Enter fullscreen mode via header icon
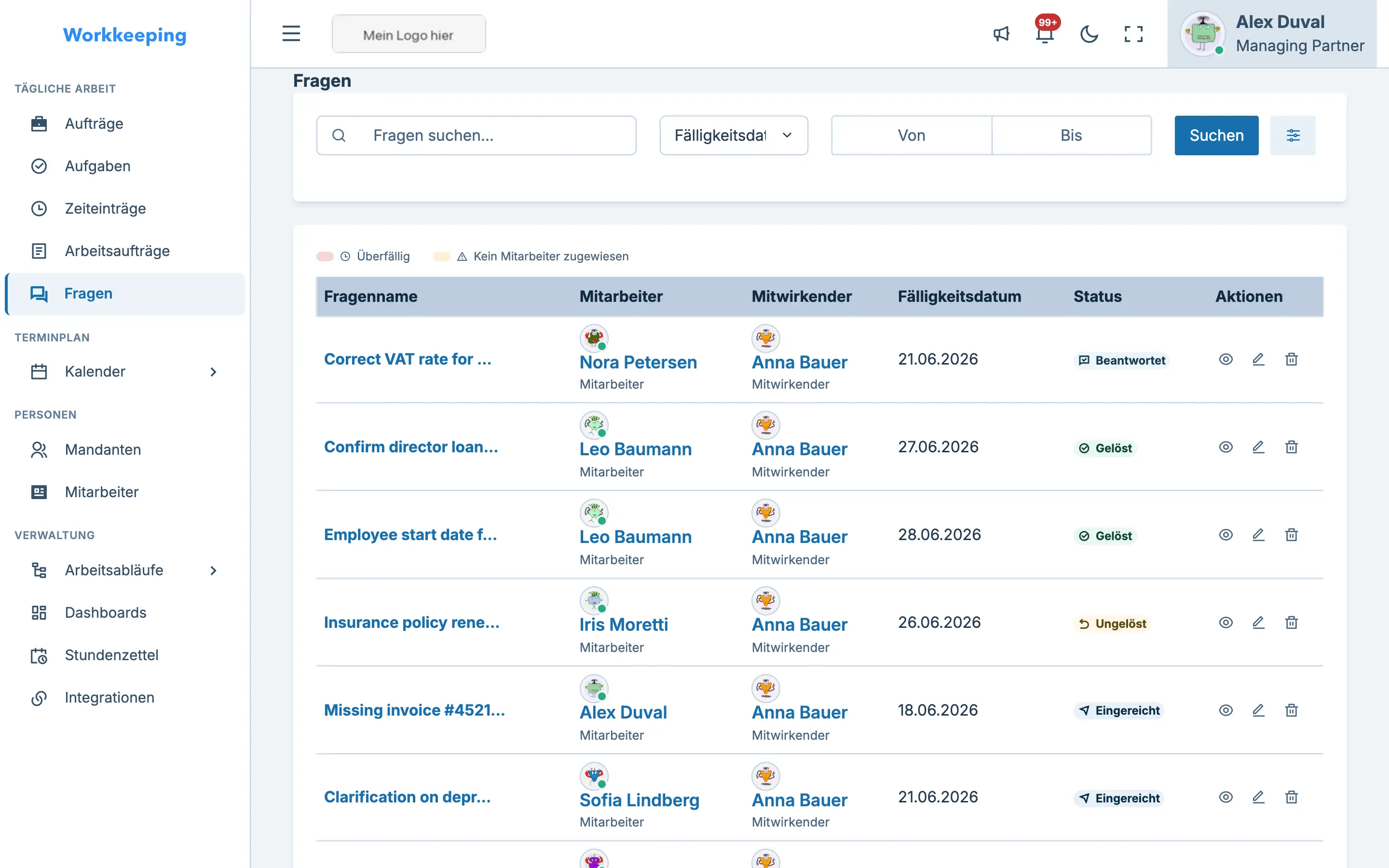This screenshot has height=868, width=1389. point(1133,34)
